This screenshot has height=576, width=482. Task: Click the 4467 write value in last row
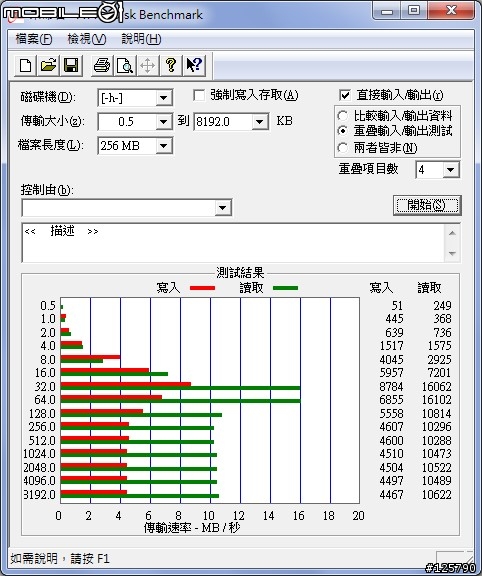click(391, 494)
